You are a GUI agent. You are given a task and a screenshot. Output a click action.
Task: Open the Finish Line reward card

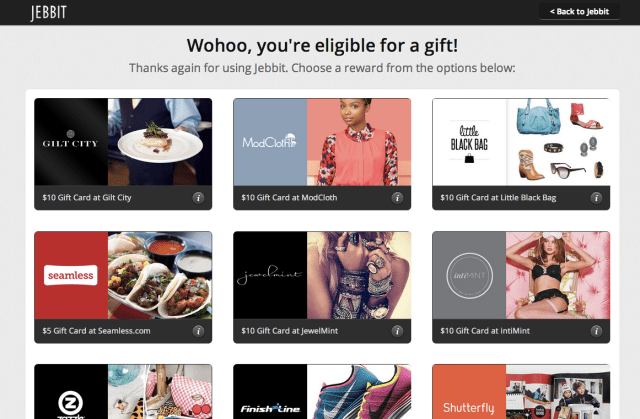click(322, 392)
